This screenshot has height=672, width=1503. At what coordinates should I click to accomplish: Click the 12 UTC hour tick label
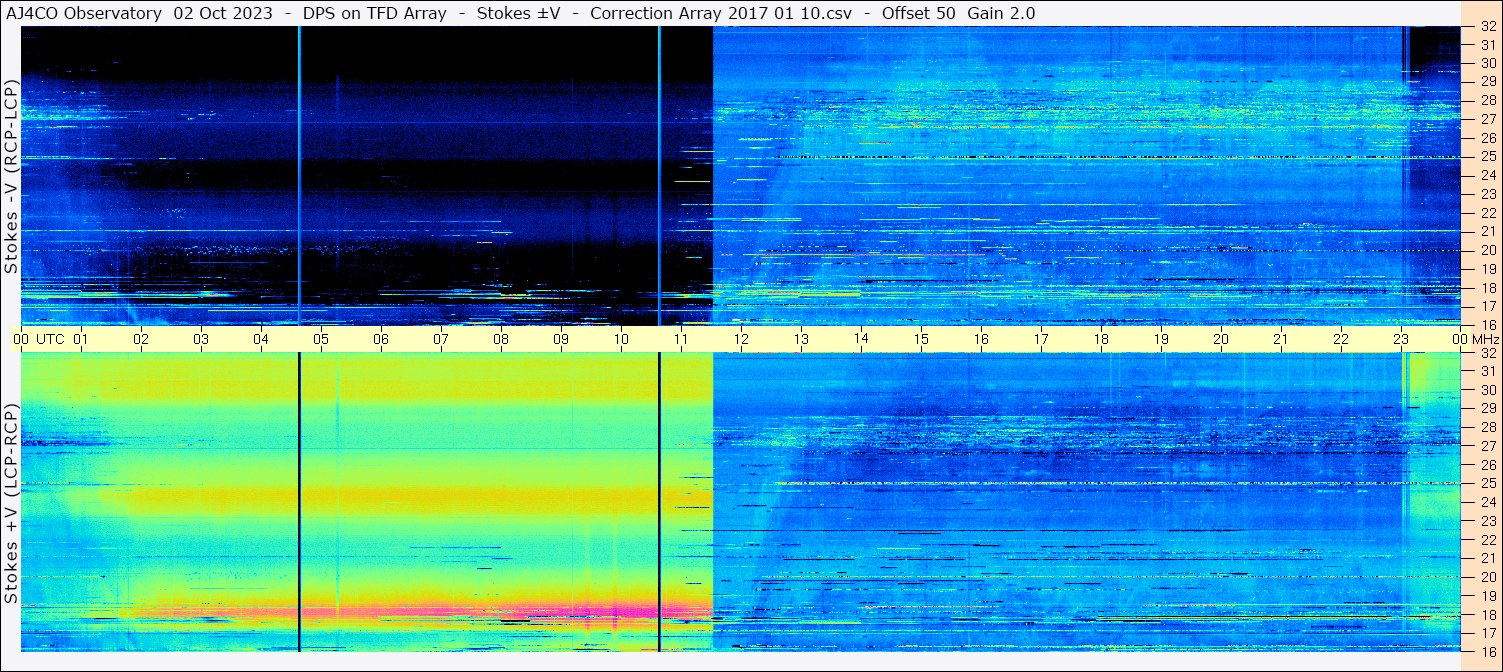(x=741, y=339)
